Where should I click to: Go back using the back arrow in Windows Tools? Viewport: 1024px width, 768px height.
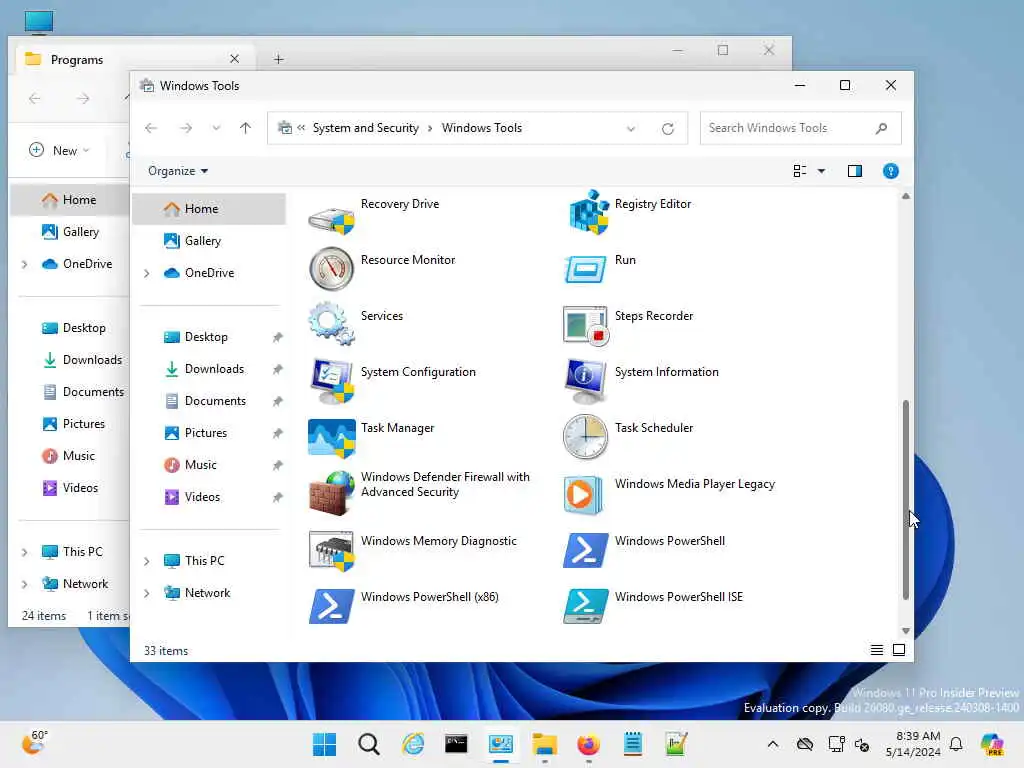point(151,128)
